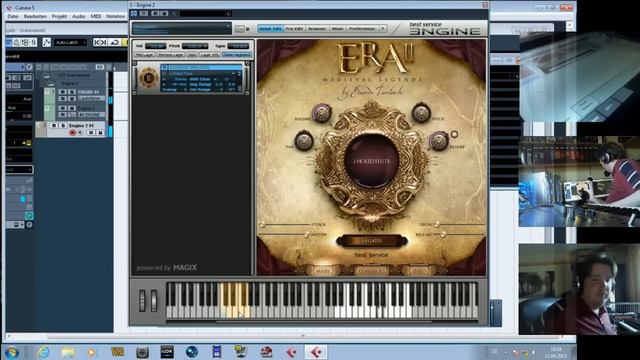Toggle record enable on Engine 2 01 track

(73, 132)
